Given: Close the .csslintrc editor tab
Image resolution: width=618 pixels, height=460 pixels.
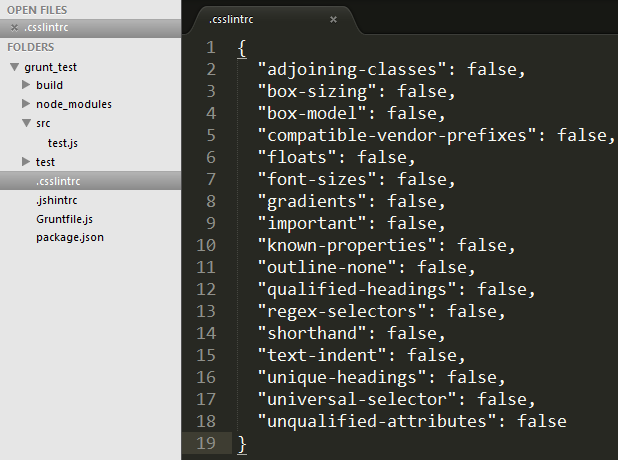Looking at the screenshot, I should click(x=333, y=19).
